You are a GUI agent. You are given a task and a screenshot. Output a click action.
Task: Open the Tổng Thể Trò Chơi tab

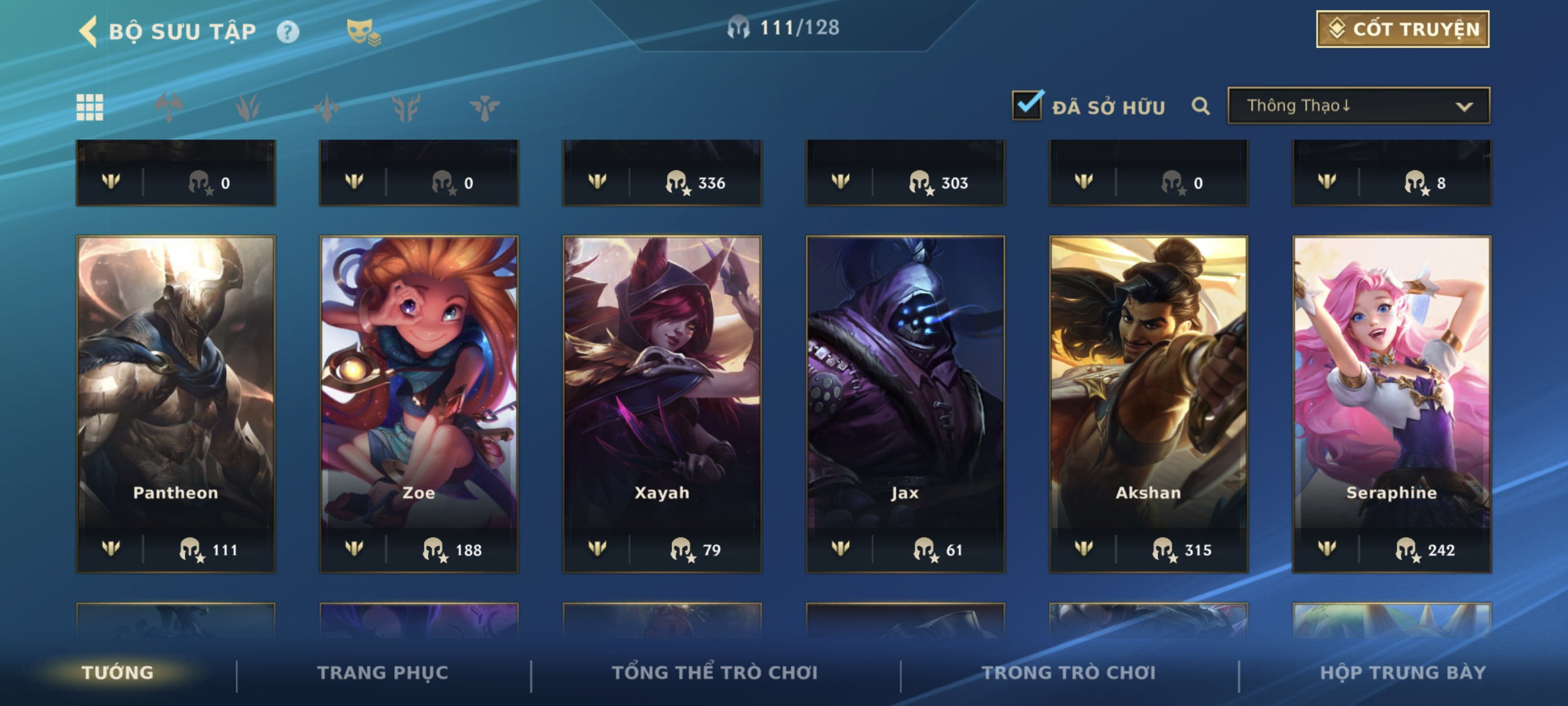(x=715, y=672)
